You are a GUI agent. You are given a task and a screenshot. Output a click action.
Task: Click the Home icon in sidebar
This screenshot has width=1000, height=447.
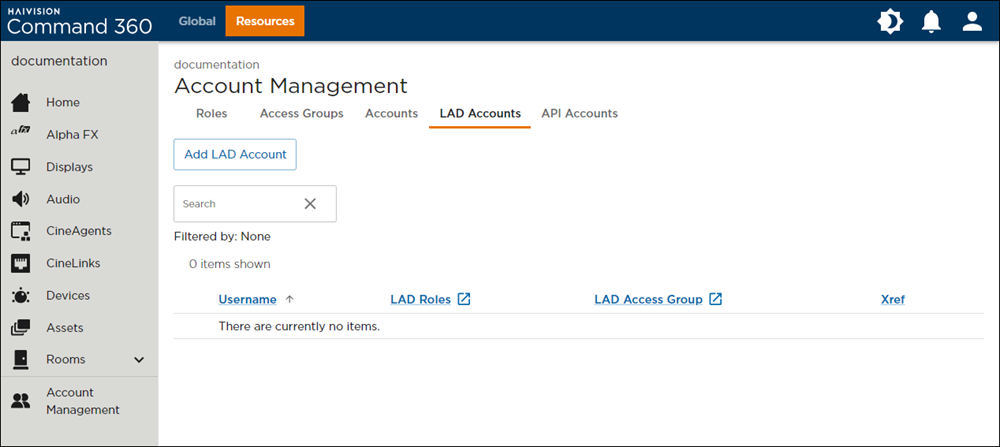coord(20,102)
